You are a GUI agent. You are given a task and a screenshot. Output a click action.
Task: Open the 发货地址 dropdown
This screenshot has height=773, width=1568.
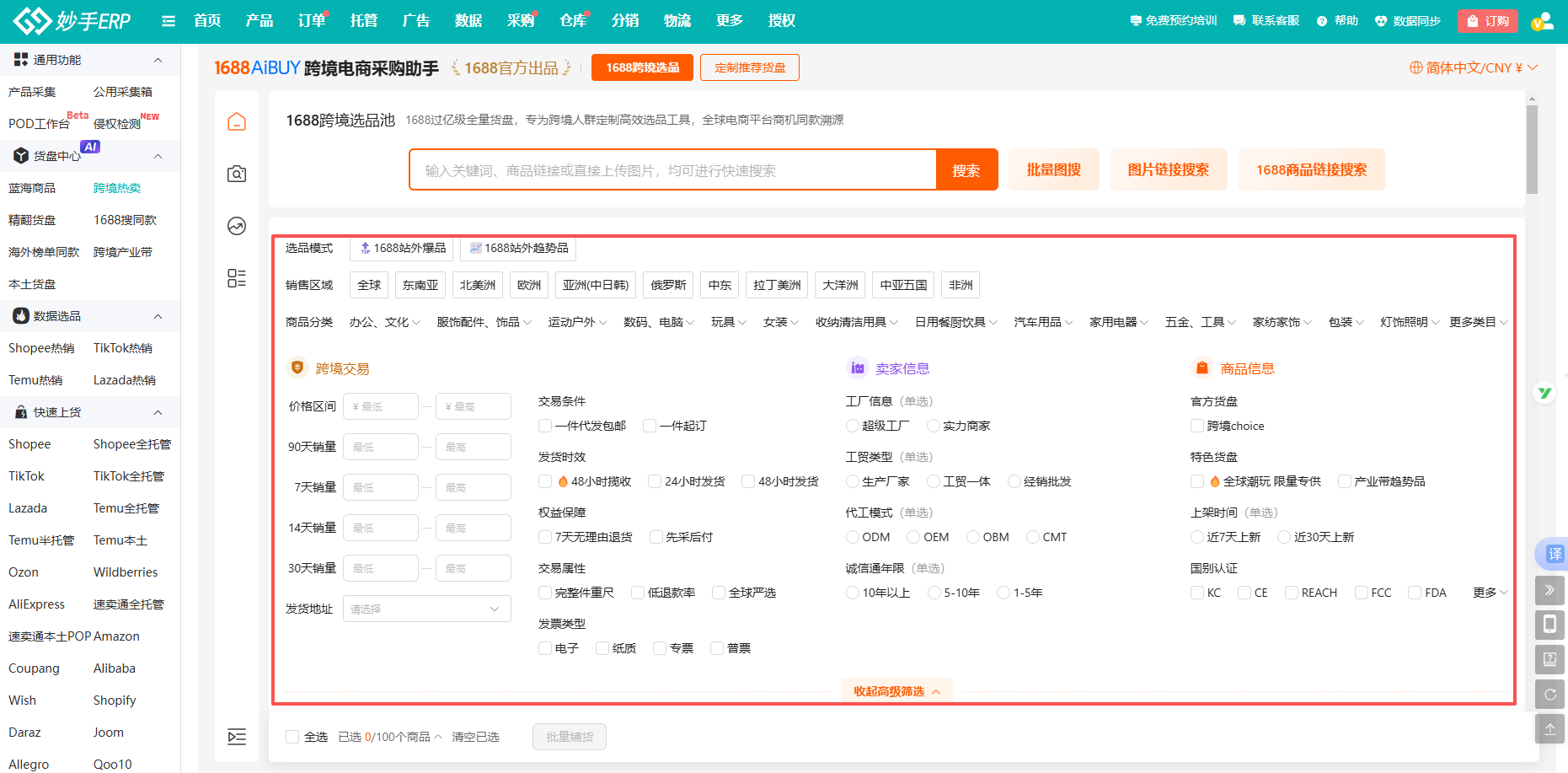tap(426, 608)
